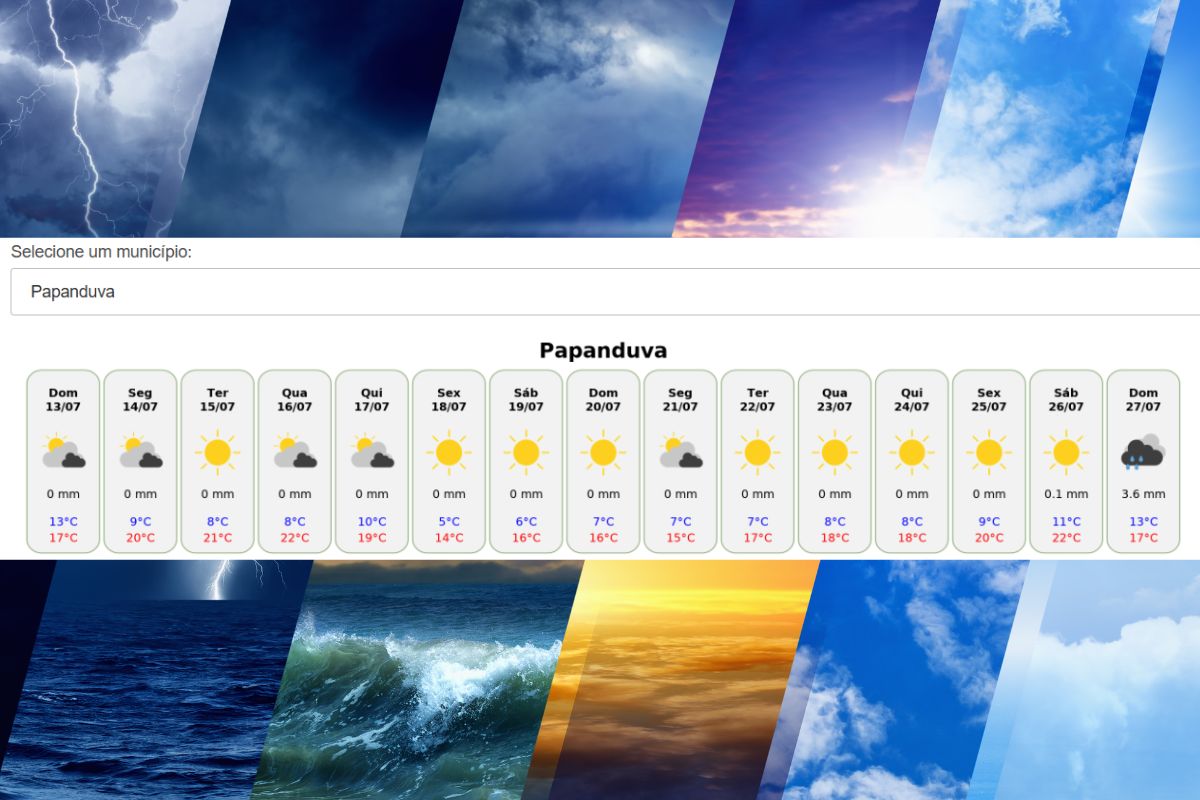Click the sun icon for Ter 22/07

(x=757, y=453)
